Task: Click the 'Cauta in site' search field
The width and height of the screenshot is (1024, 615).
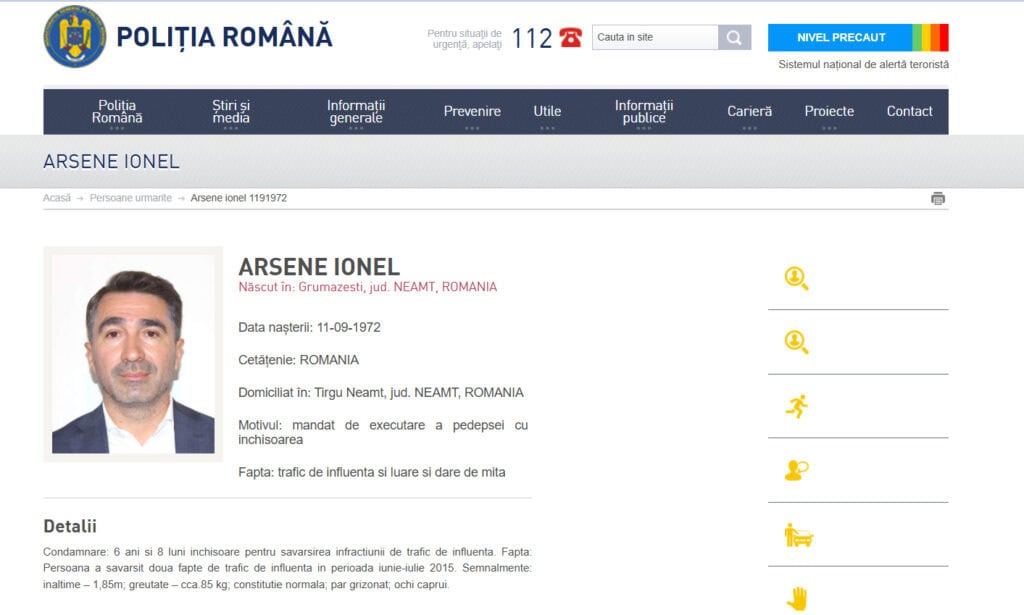Action: pos(655,37)
